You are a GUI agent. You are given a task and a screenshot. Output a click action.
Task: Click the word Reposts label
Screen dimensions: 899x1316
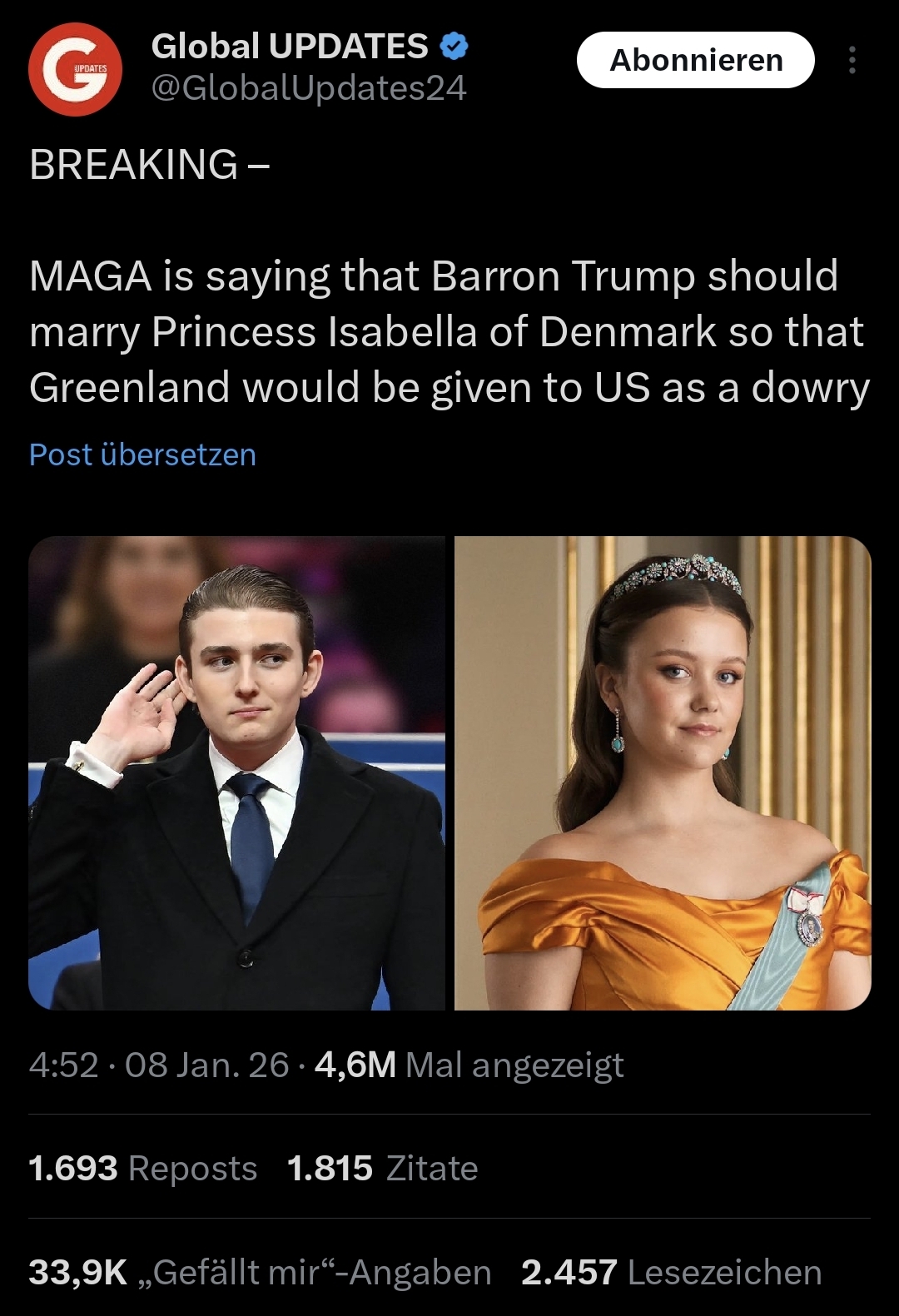tap(193, 1169)
